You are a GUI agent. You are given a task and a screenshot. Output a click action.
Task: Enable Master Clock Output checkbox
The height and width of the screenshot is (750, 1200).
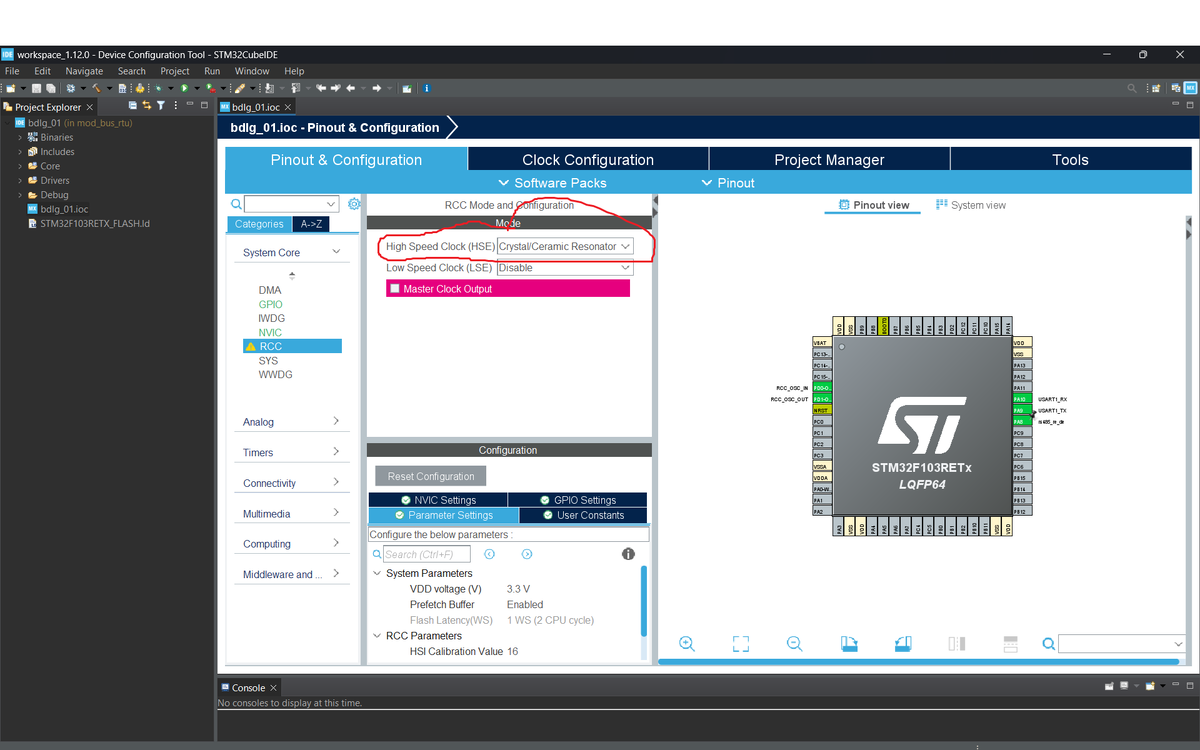pos(395,289)
